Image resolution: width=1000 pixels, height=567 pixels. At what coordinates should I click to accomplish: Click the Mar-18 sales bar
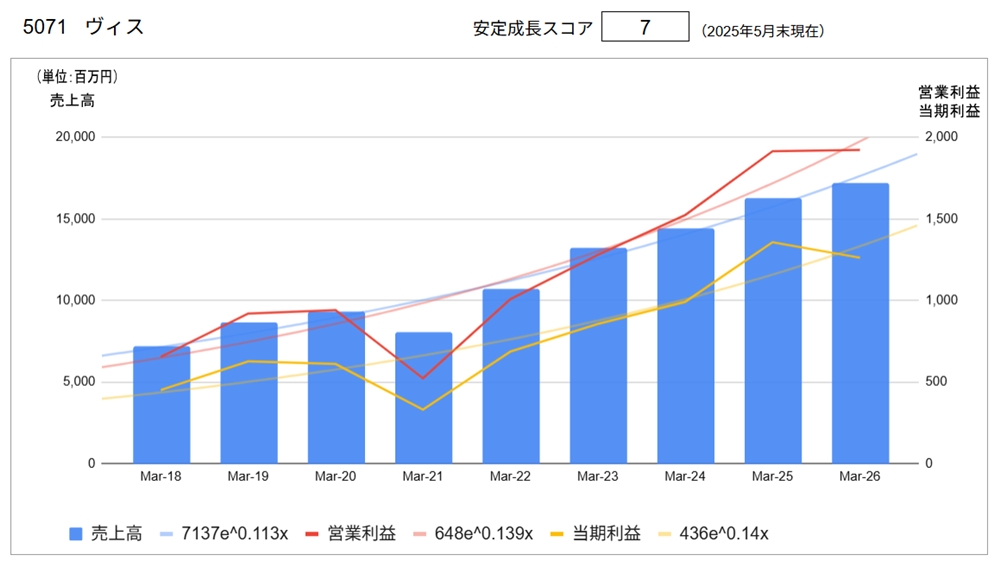(x=161, y=405)
